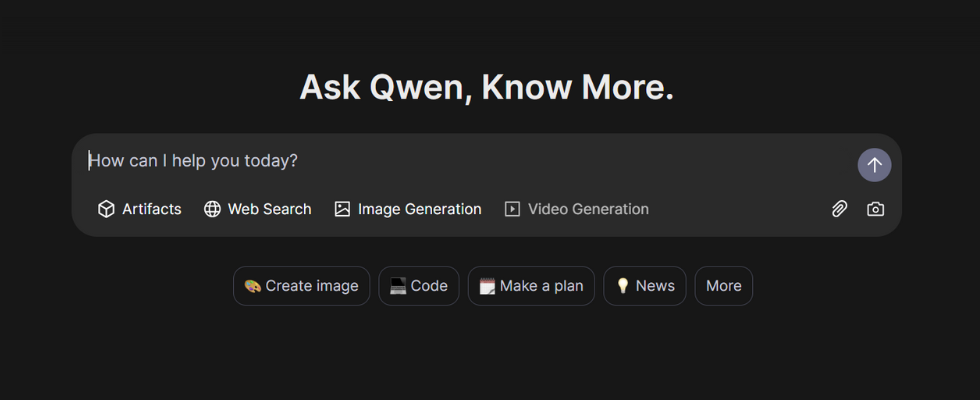The image size is (980, 400).
Task: Click the camera icon in the prompt box
Action: (875, 209)
